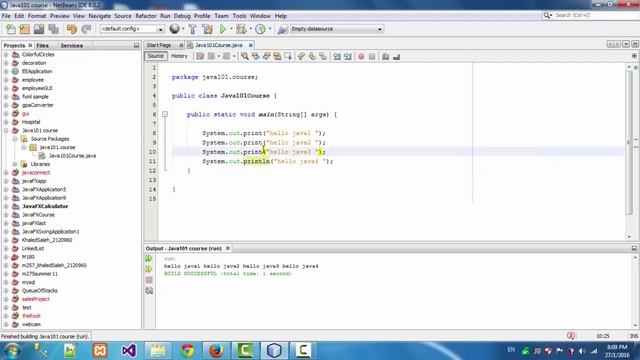Click the Last Edit icon in editor toolbar

point(200,56)
